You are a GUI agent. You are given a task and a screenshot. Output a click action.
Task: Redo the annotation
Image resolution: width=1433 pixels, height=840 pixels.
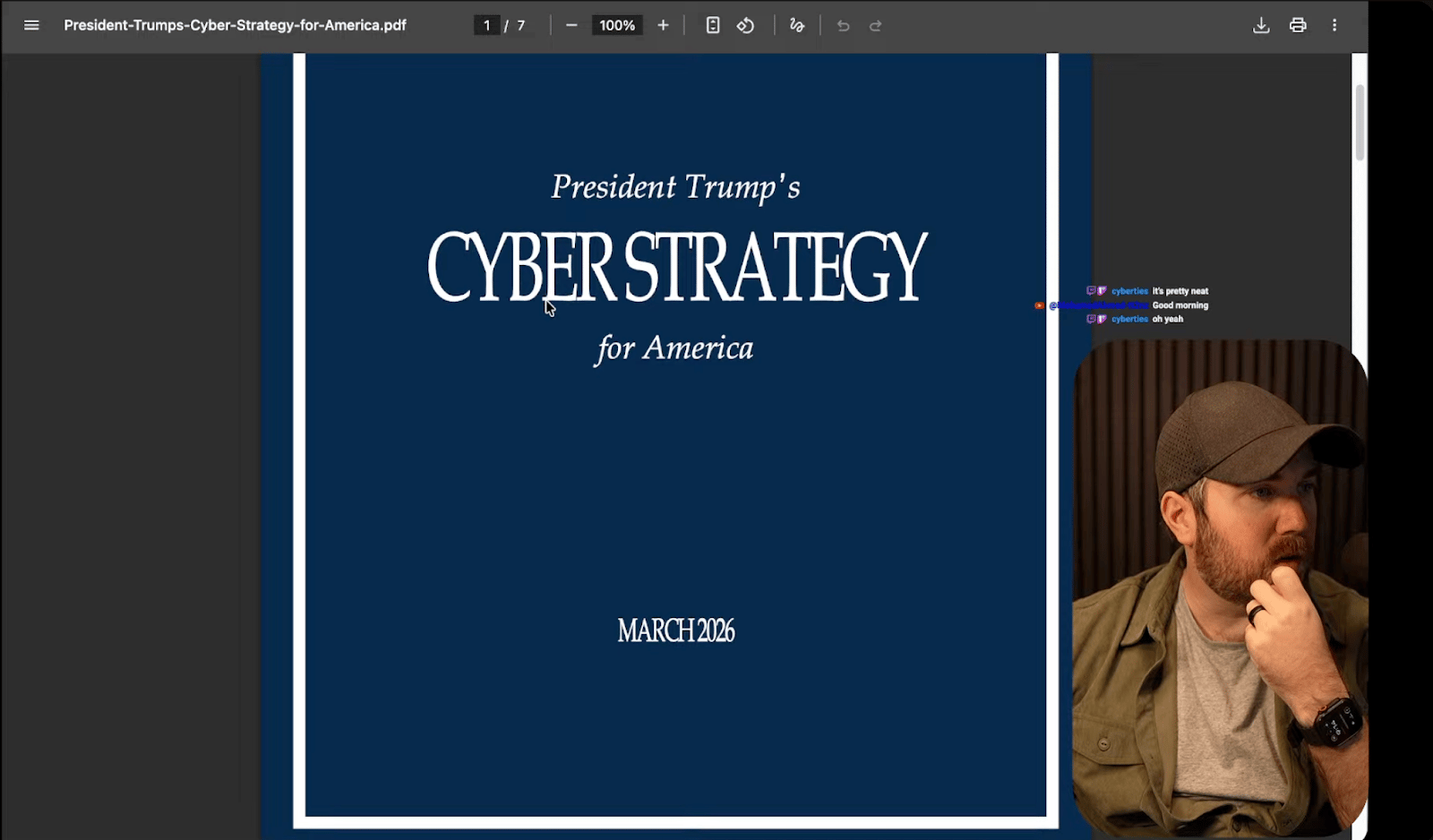pos(876,25)
